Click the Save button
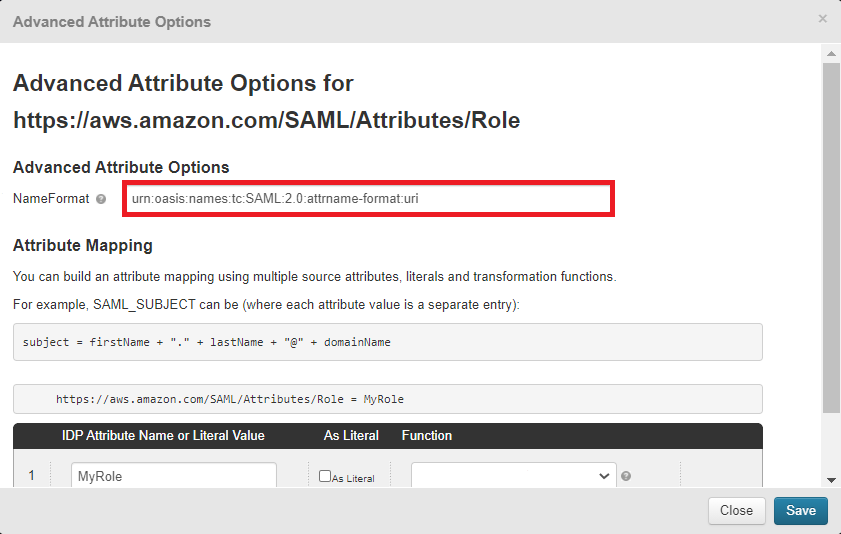Viewport: 841px width, 534px height. (801, 510)
